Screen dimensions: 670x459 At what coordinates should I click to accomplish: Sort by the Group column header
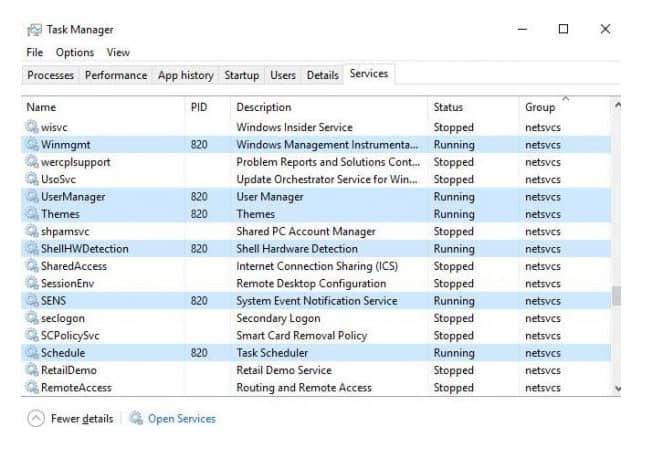point(565,107)
